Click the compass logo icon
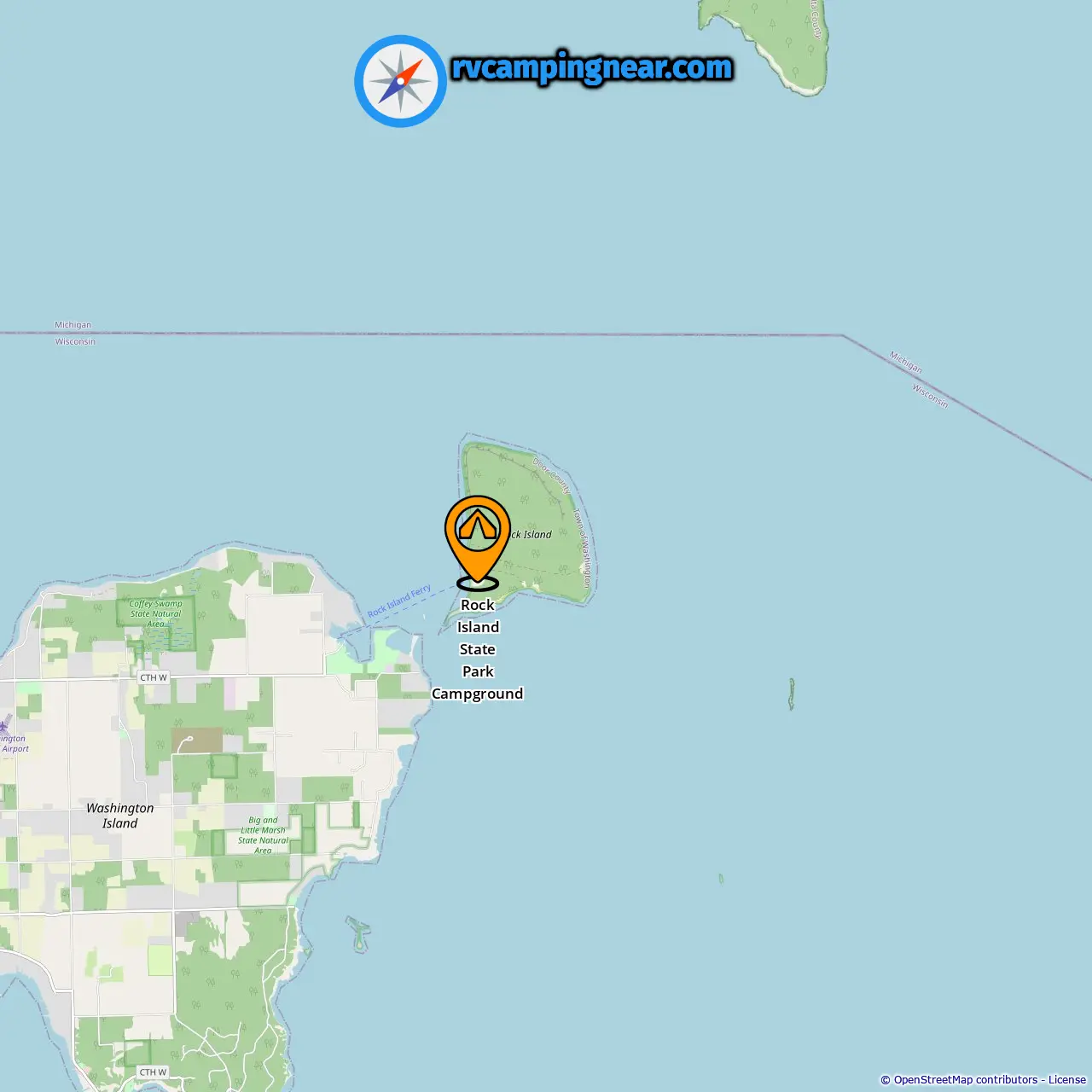 (400, 81)
